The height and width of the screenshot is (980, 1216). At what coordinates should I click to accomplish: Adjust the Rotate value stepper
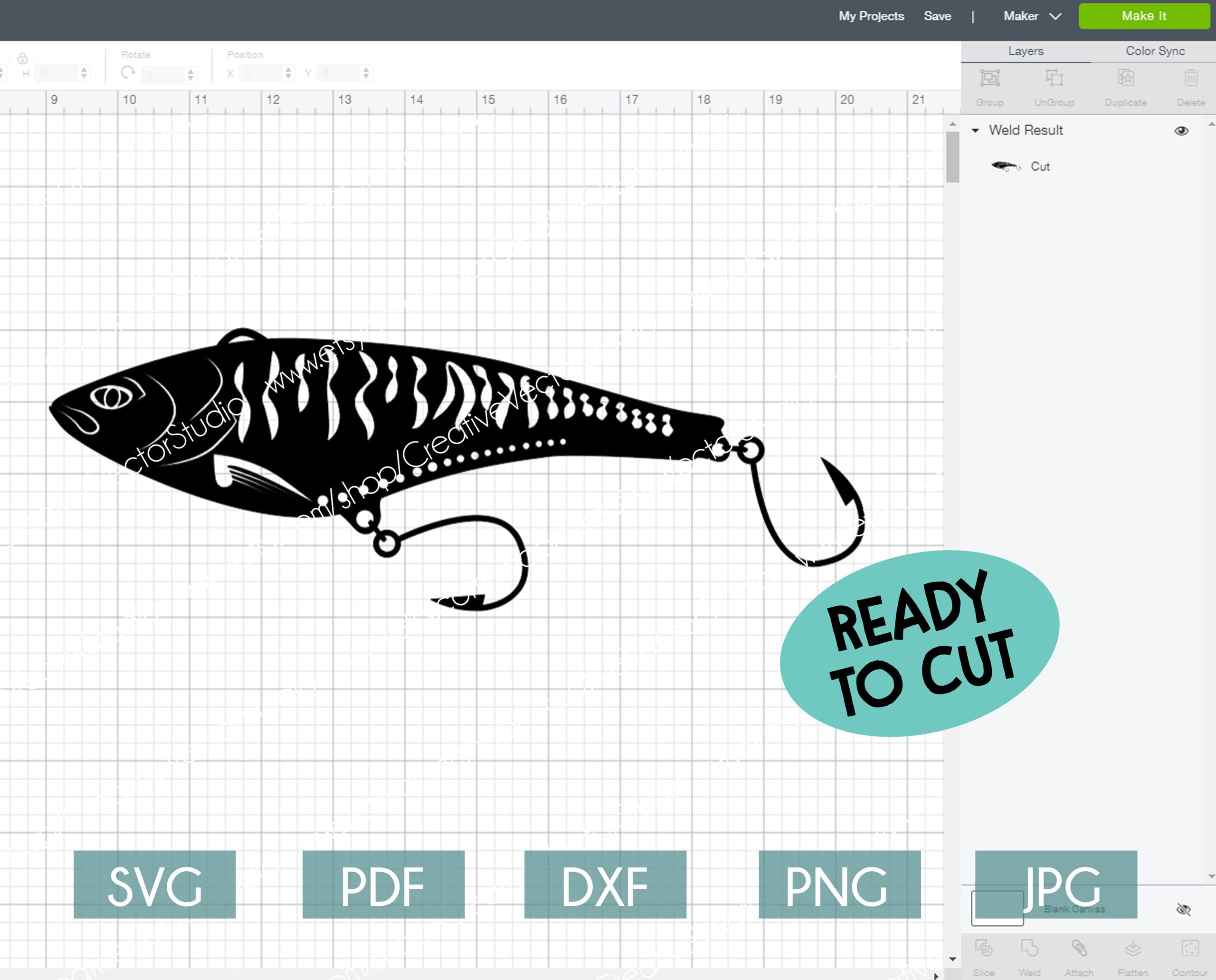click(x=190, y=74)
